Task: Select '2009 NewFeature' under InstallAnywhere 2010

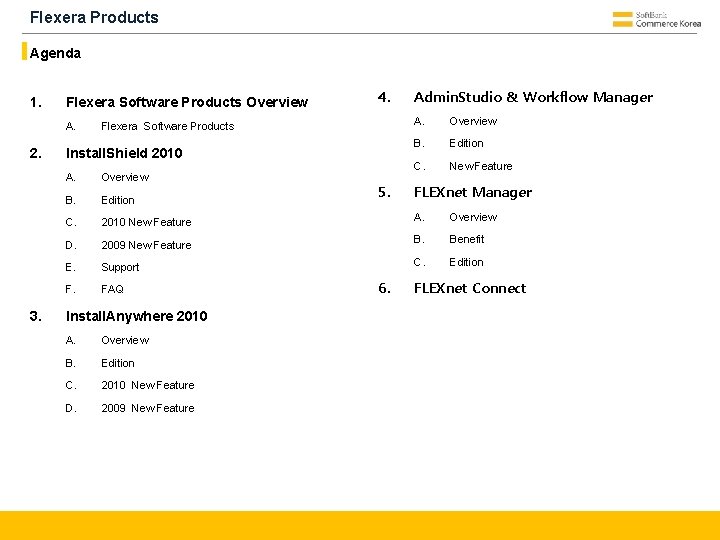Action: tap(148, 408)
